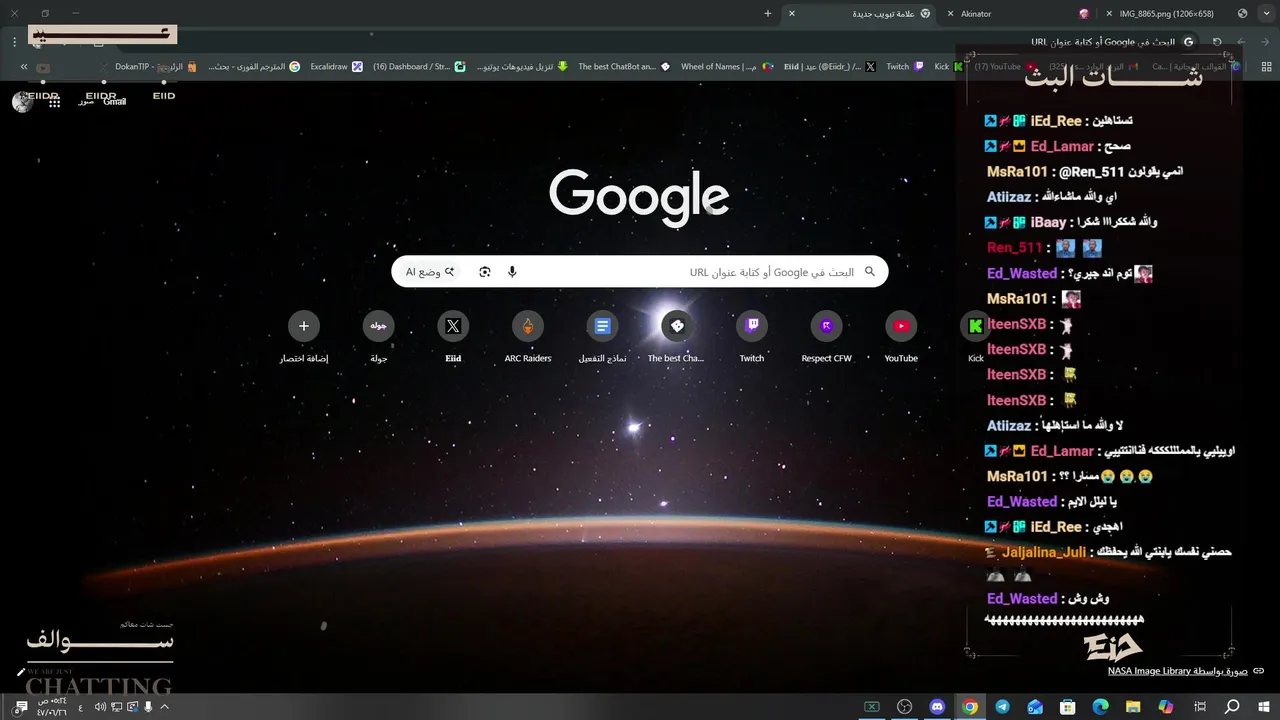This screenshot has height=720, width=1280.
Task: Focus the Google search box
Action: tap(640, 272)
